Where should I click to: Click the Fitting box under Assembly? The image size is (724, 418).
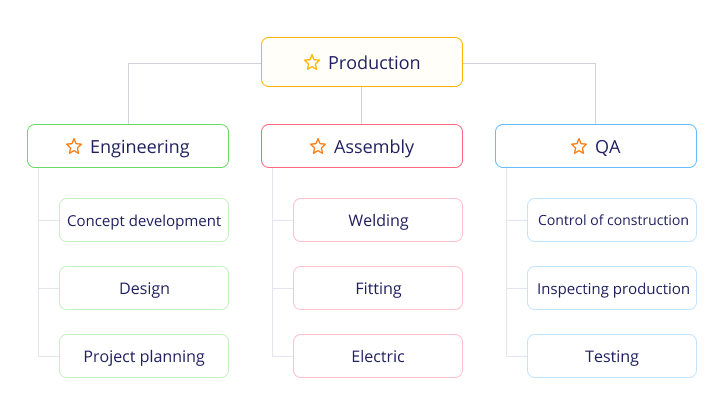[x=378, y=288]
